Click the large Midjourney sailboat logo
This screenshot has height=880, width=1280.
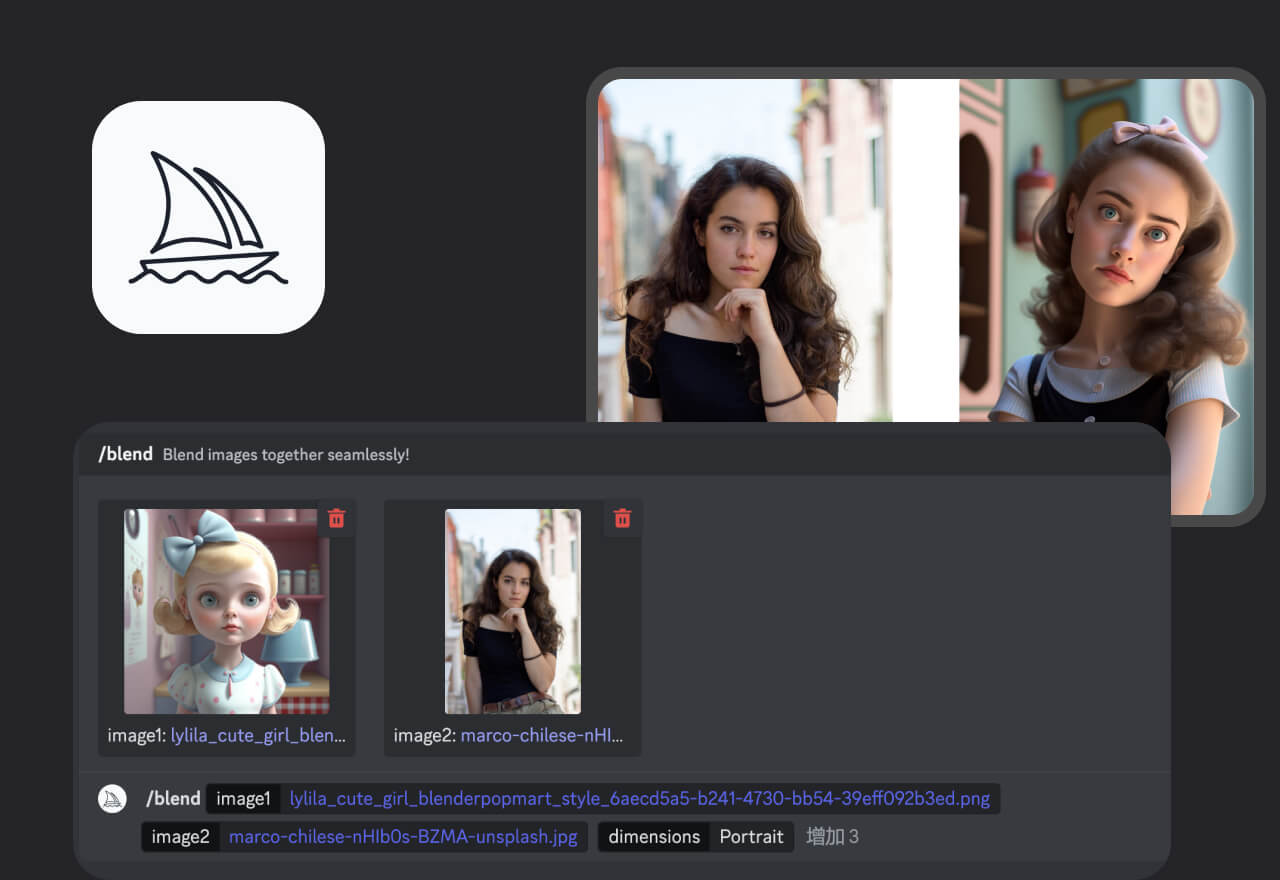(x=208, y=217)
